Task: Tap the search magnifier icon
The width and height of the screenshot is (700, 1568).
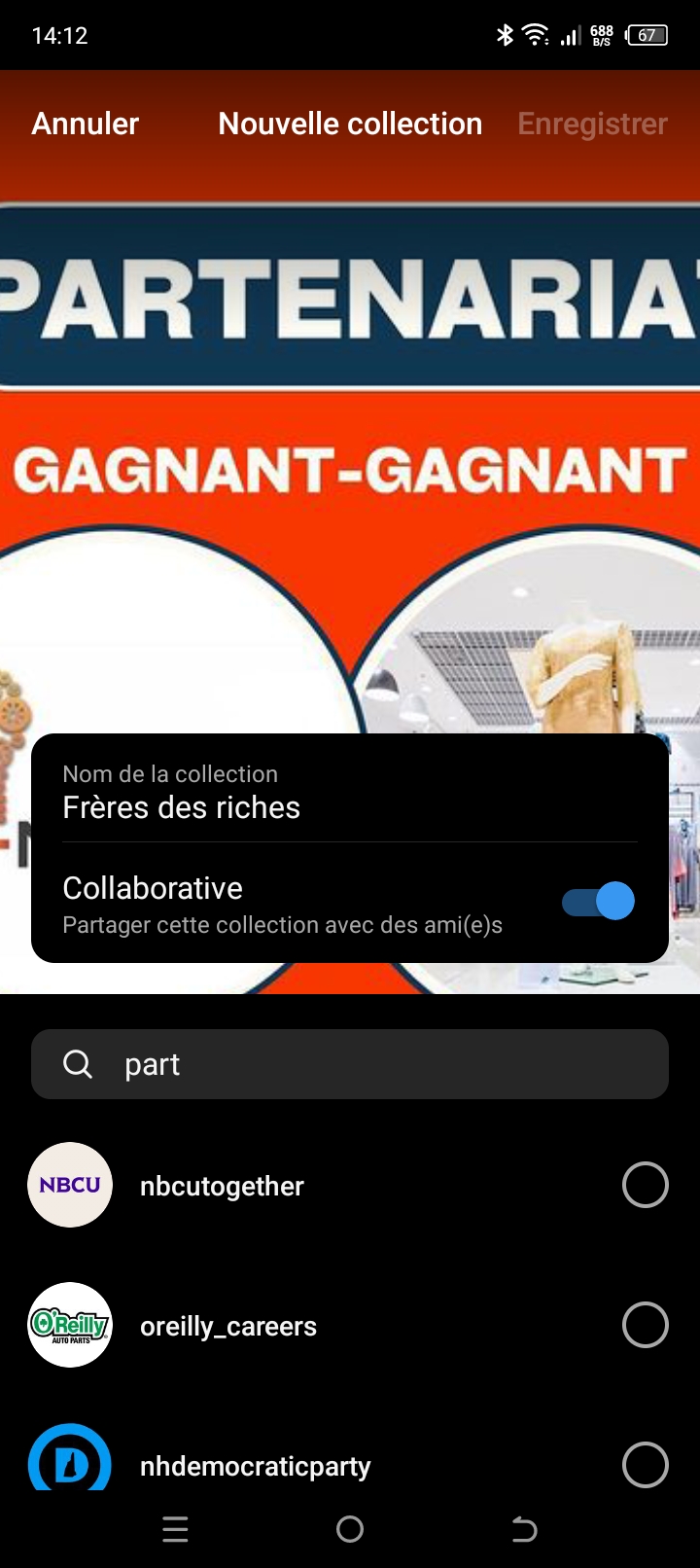Action: pos(78,1064)
